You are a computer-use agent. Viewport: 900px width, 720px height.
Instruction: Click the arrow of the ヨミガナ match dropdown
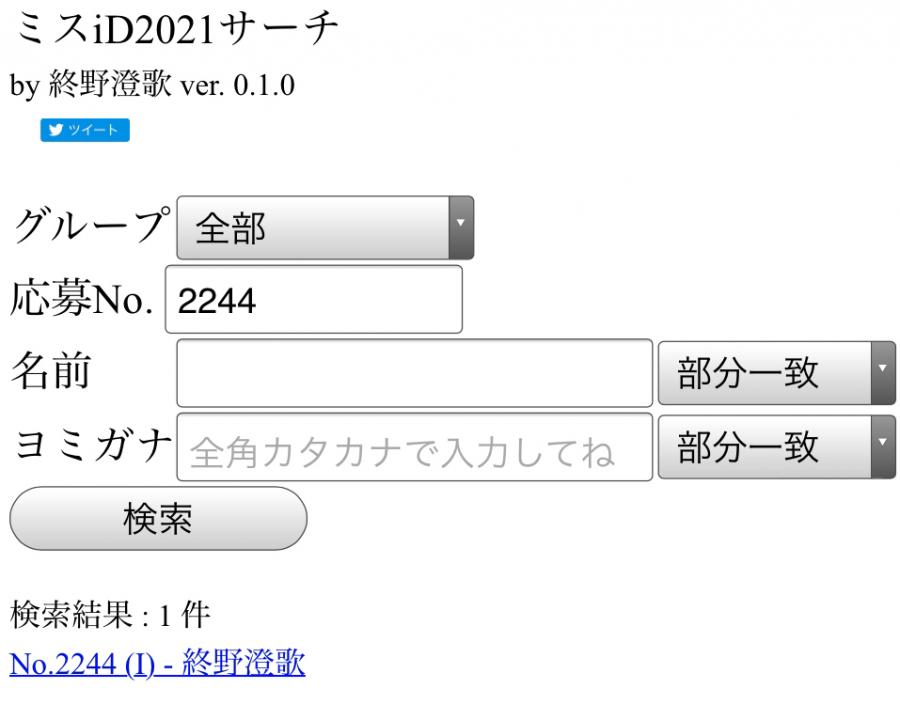(x=883, y=448)
